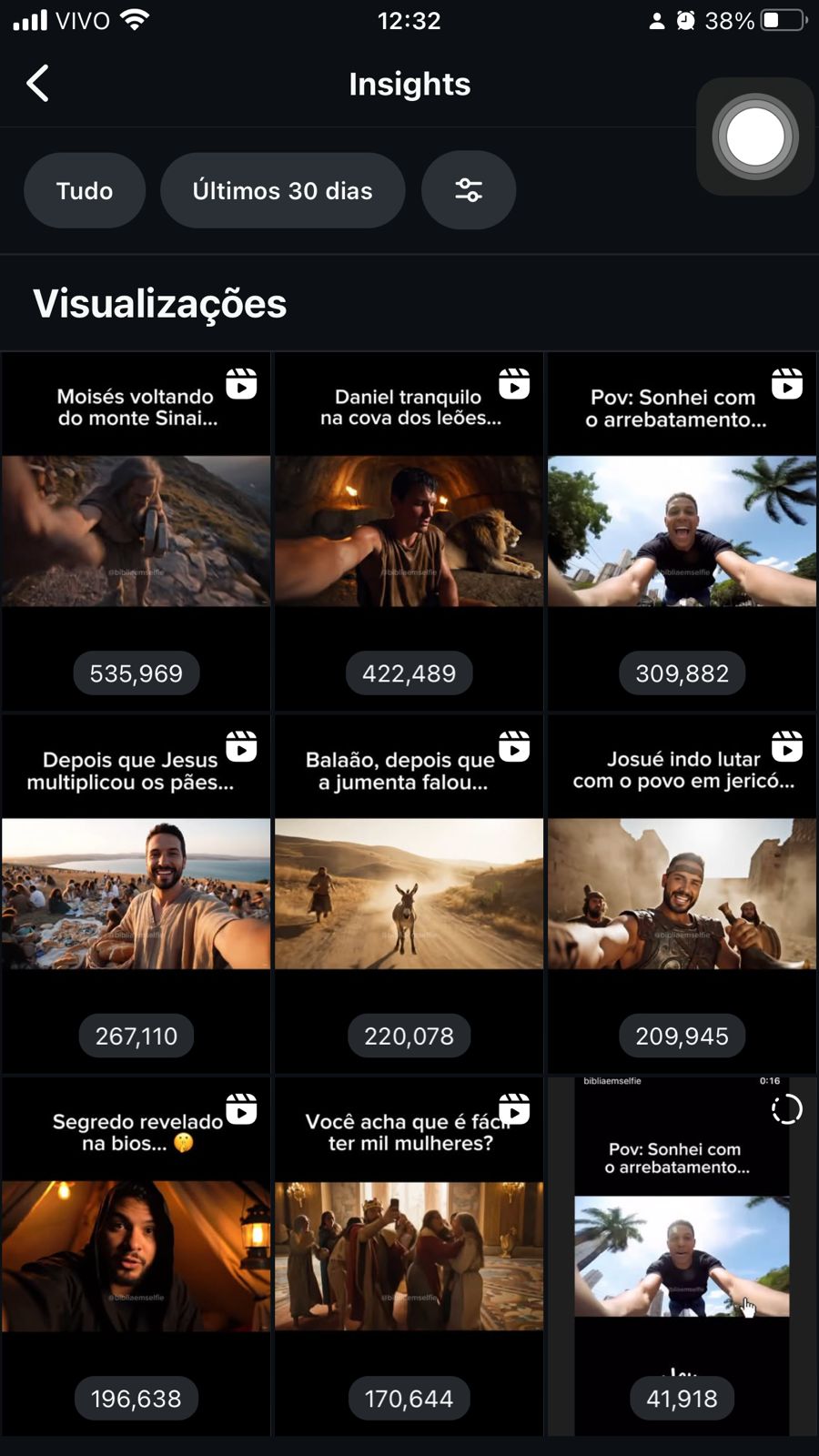Open top-row Pov: Sonhei com o arrebatamento reel

tap(682, 531)
